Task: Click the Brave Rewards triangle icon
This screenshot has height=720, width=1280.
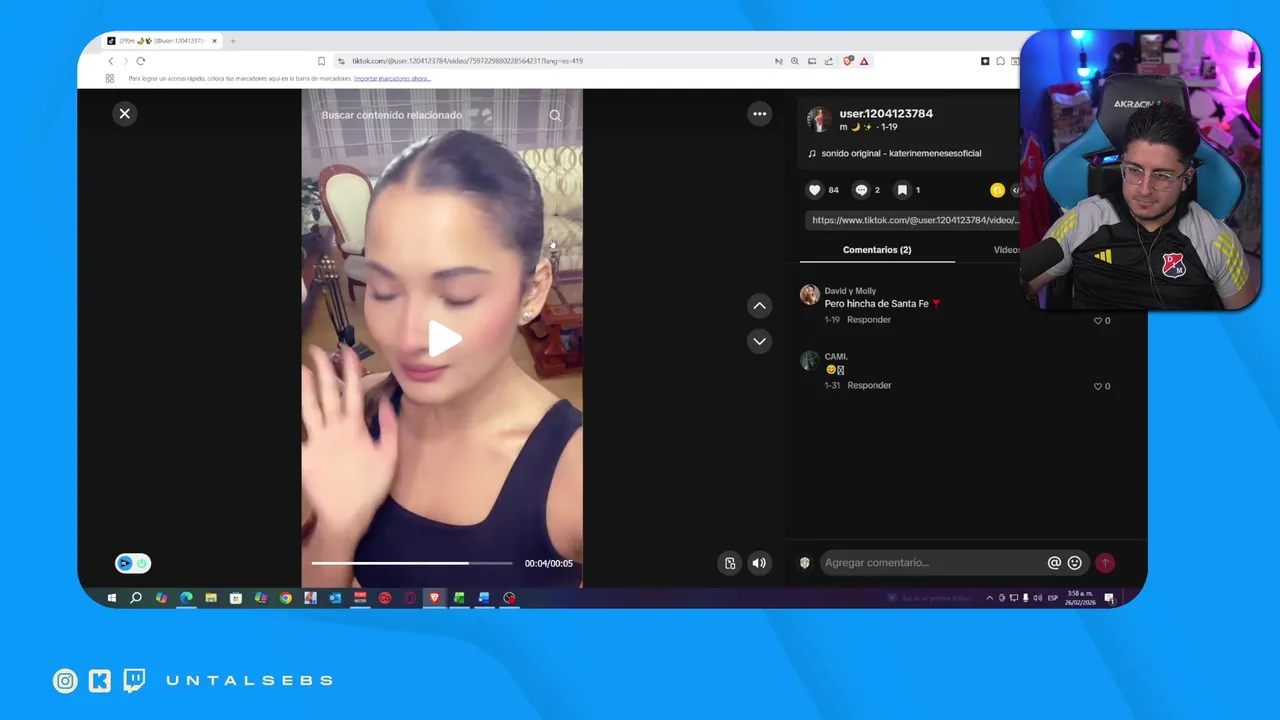Action: pyautogui.click(x=864, y=61)
